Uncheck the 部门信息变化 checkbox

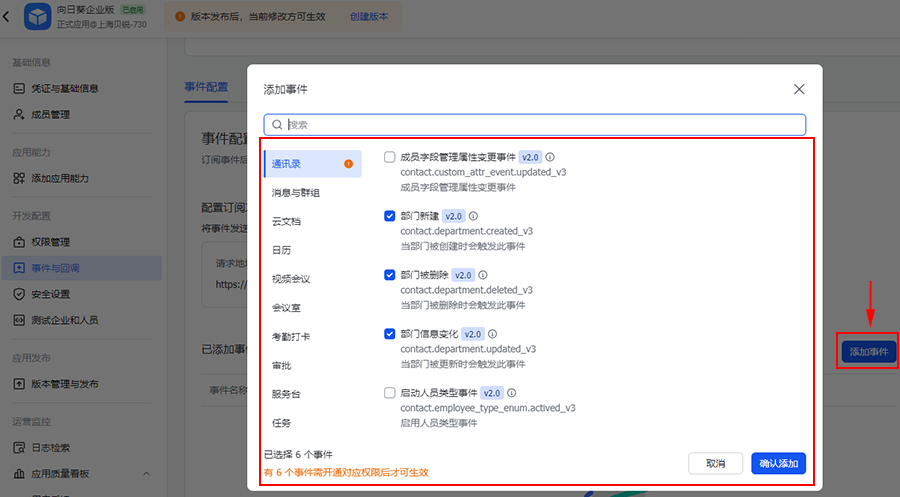click(x=390, y=334)
